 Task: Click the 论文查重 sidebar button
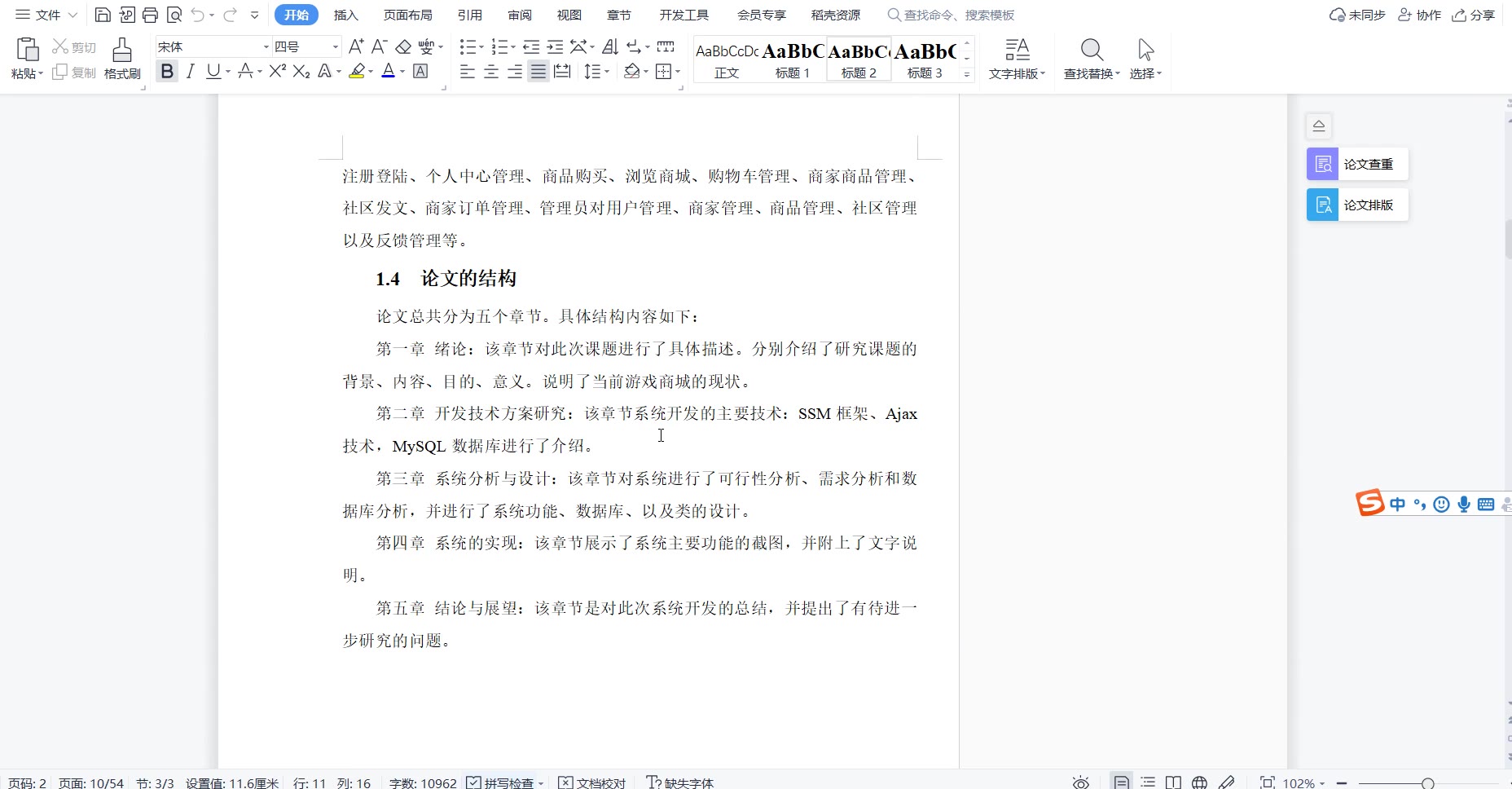point(1357,164)
